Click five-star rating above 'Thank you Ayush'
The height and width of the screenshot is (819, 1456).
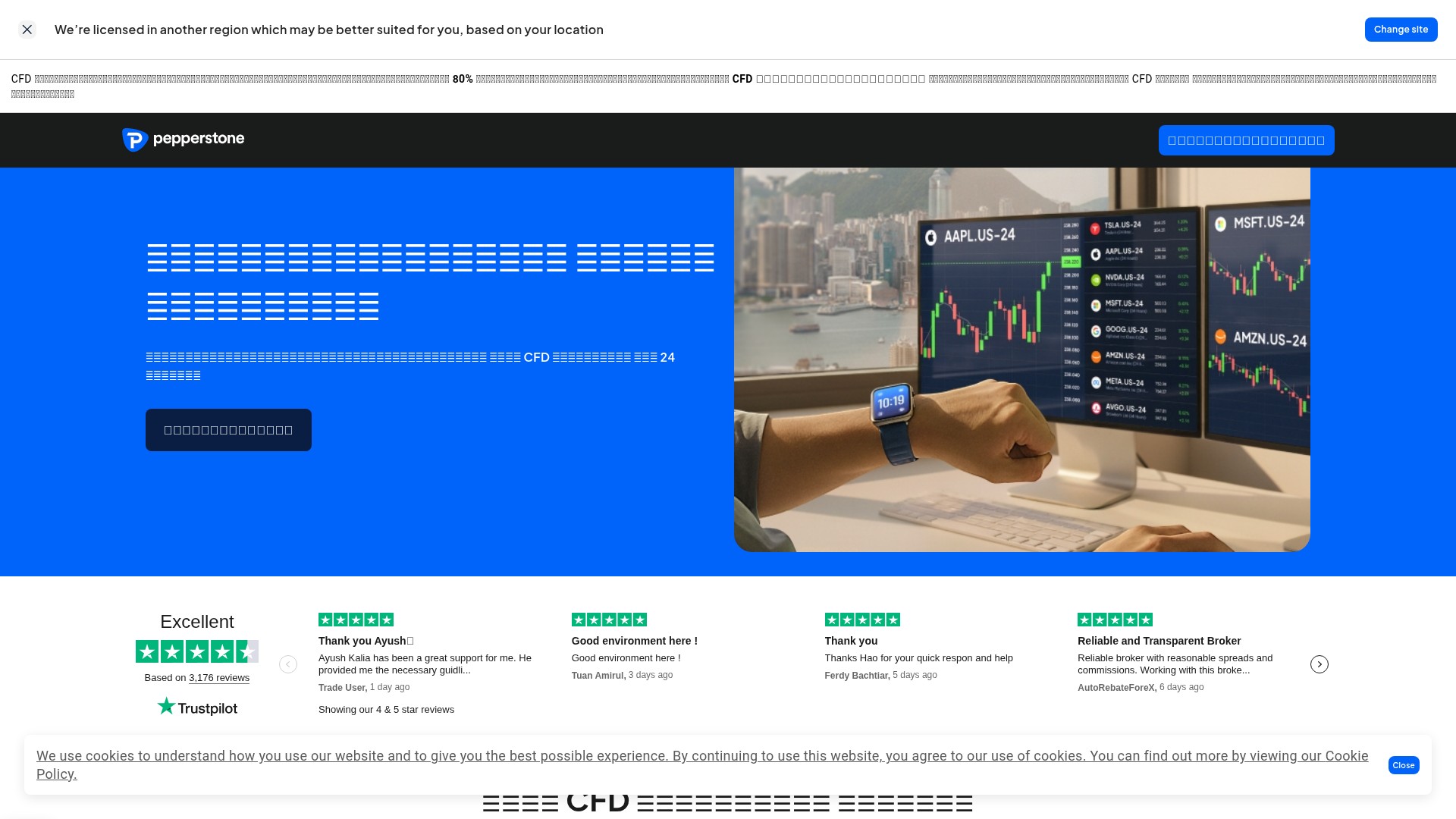(x=356, y=620)
